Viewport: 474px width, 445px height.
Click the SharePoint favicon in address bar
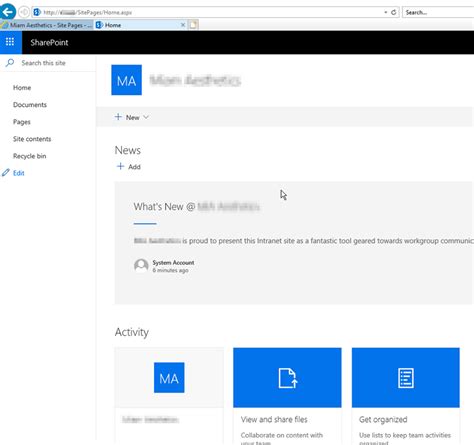(x=37, y=12)
